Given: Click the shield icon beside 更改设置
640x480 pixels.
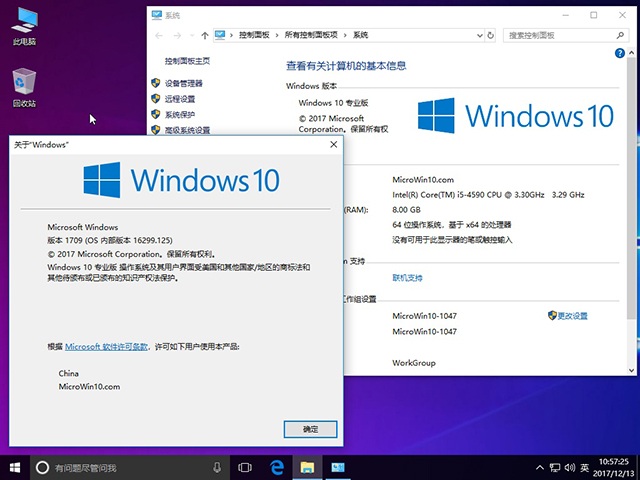Looking at the screenshot, I should click(x=552, y=315).
